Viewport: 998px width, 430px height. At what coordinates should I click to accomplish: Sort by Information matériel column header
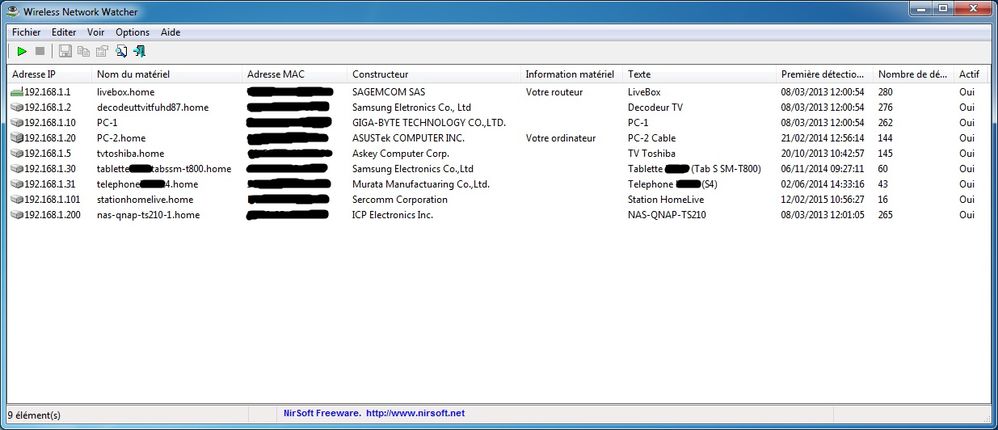(x=573, y=74)
